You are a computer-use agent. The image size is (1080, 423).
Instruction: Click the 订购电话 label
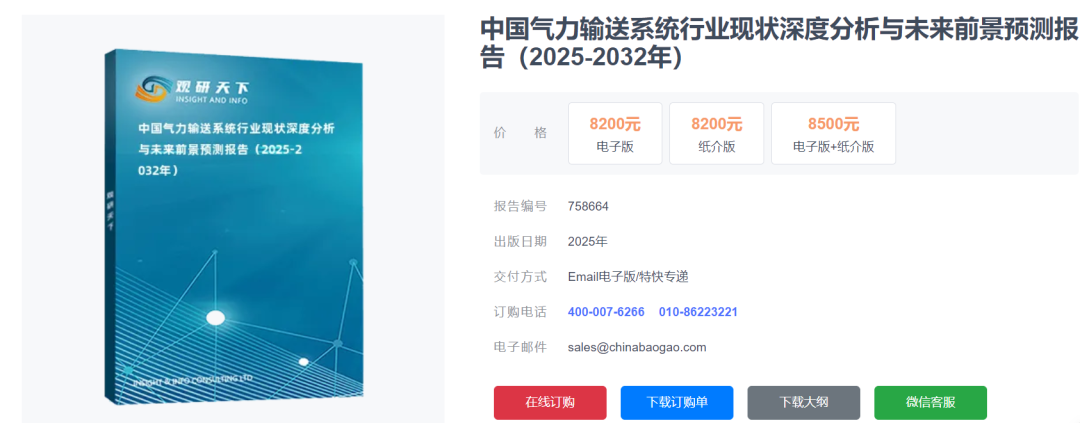(520, 312)
